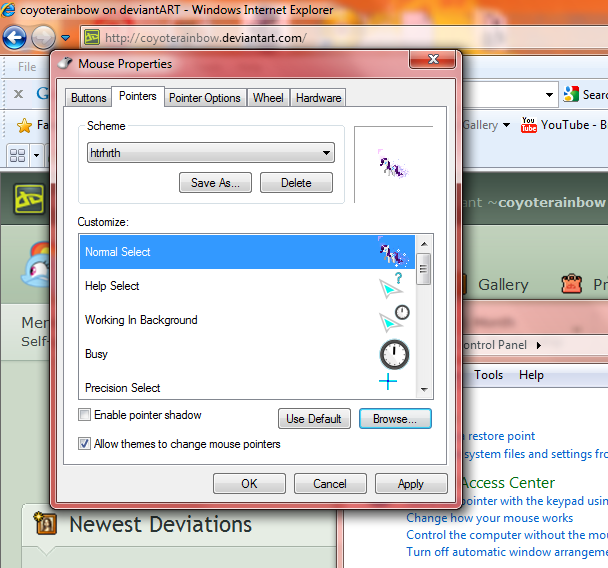608x568 pixels.
Task: Click the Newest Deviations section icon
Action: pyautogui.click(x=45, y=523)
